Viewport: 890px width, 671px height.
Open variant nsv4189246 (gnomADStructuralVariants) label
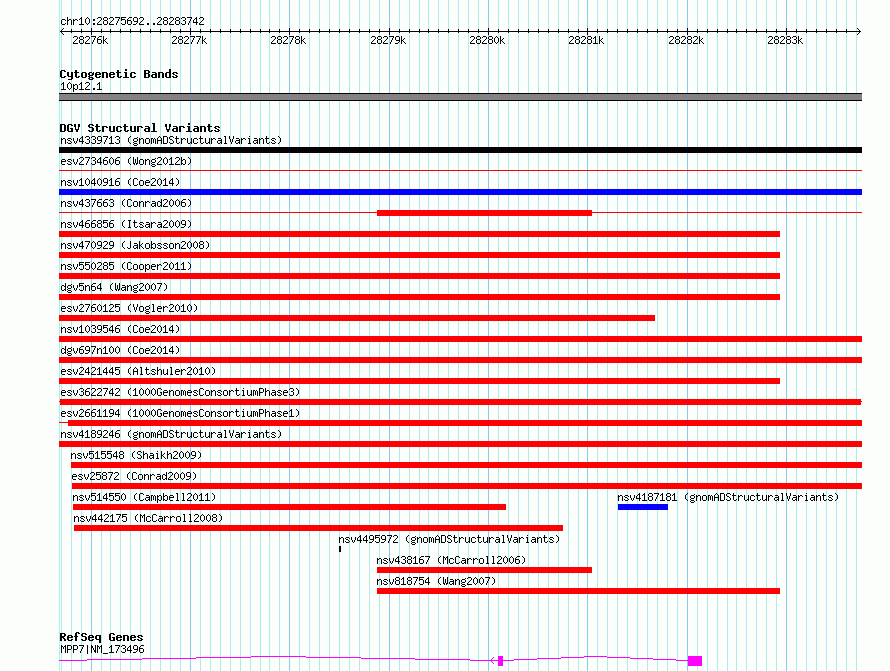[171, 434]
